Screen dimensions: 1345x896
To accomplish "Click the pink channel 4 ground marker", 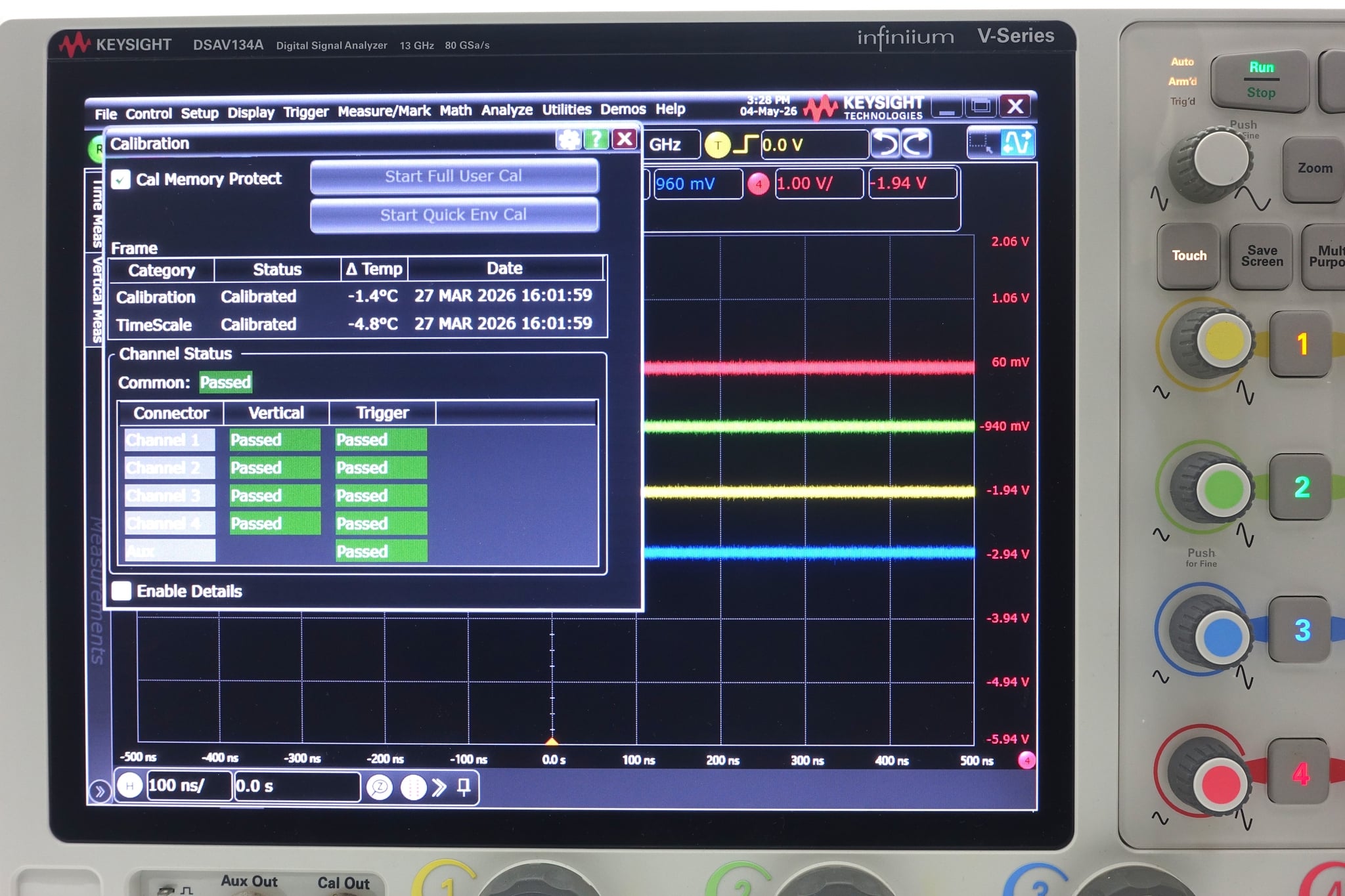I will click(x=1026, y=760).
